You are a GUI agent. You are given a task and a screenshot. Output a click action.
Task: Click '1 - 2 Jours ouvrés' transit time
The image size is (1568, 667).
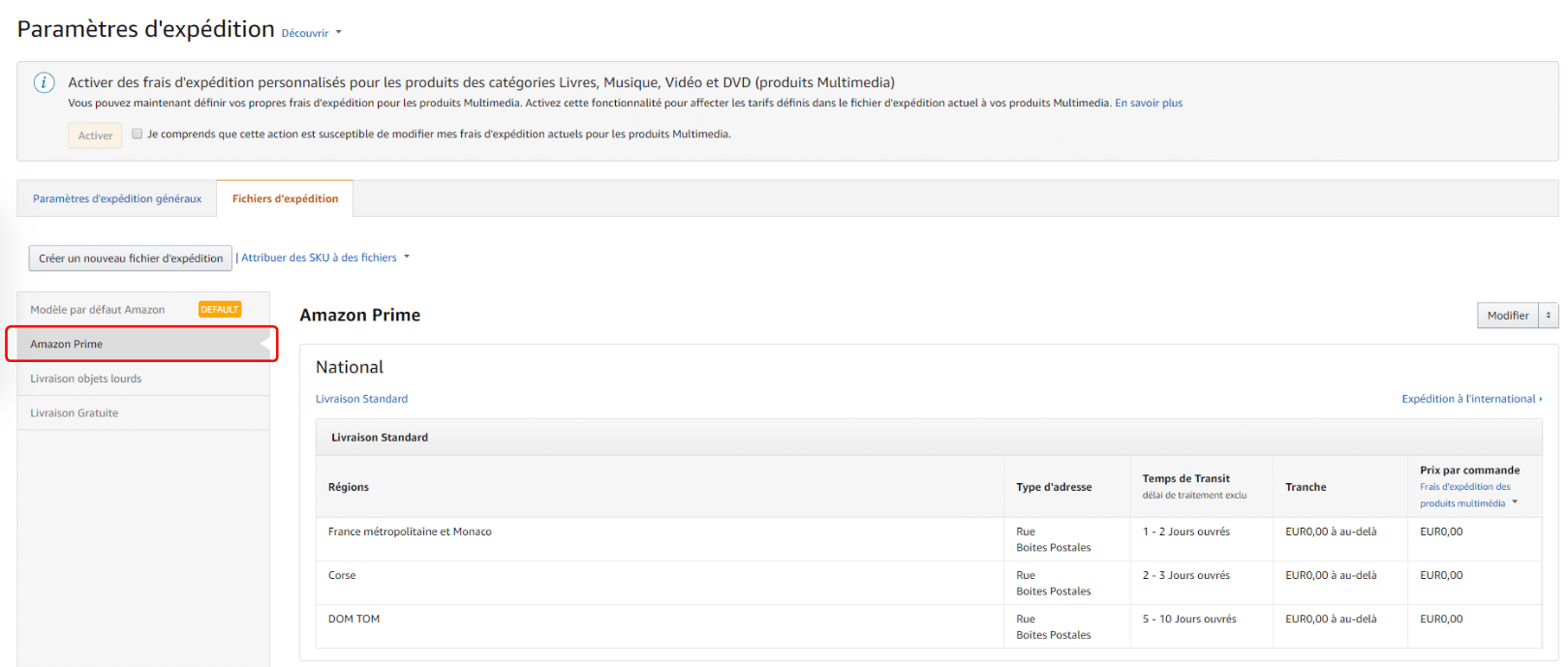1186,531
